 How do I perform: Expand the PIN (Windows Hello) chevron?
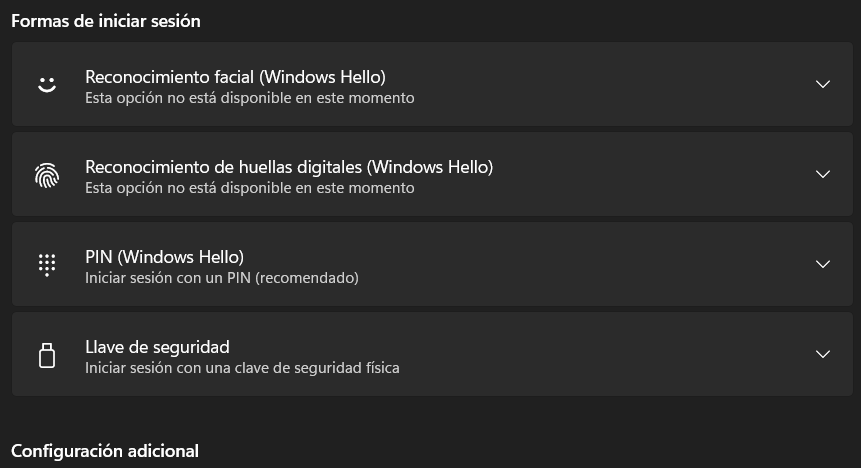tap(823, 264)
